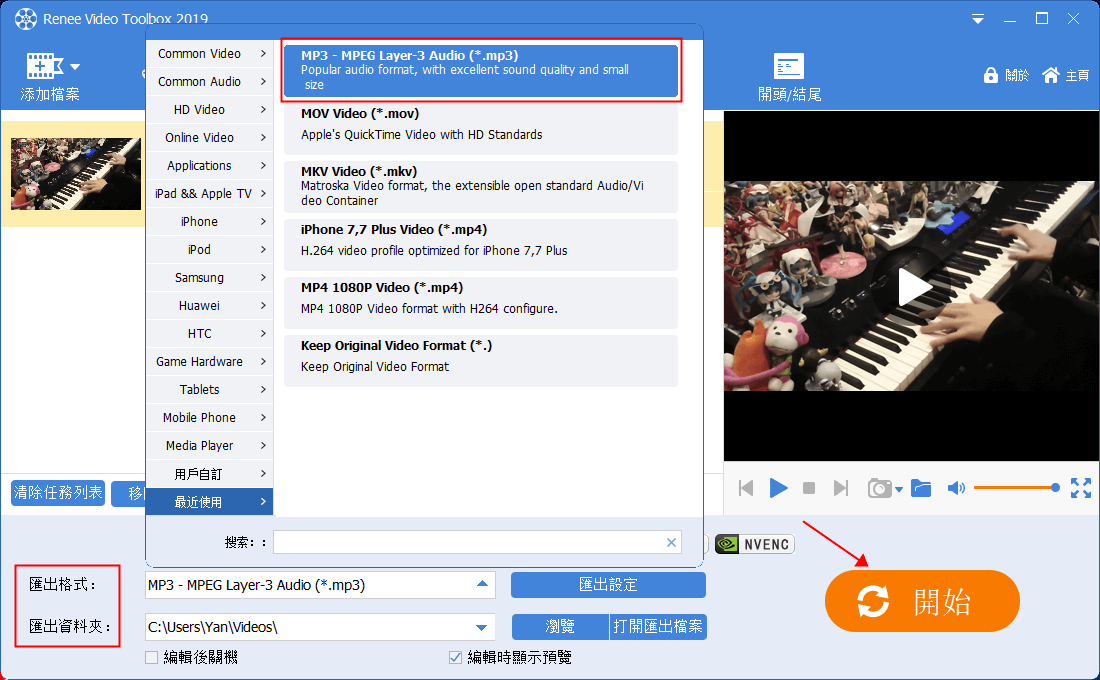Take a snapshot with the camera icon
Image resolution: width=1100 pixels, height=680 pixels.
tap(880, 488)
